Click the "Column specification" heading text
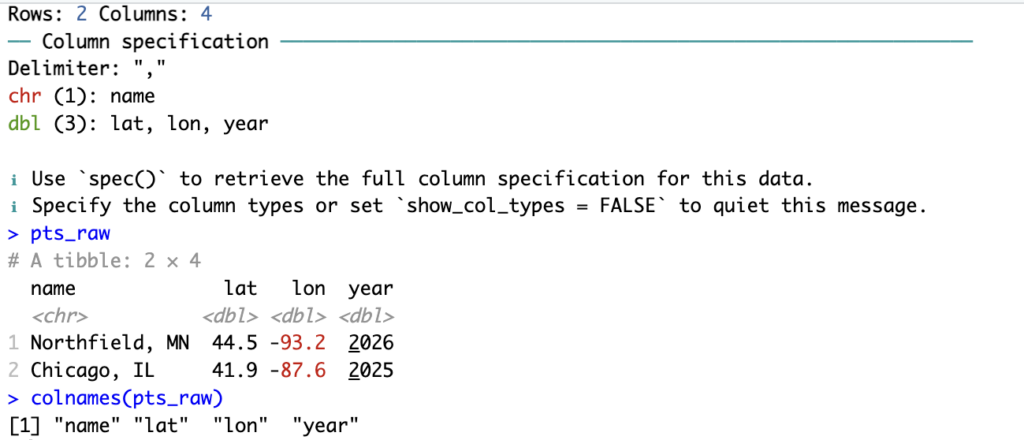This screenshot has height=440, width=1024. point(154,42)
